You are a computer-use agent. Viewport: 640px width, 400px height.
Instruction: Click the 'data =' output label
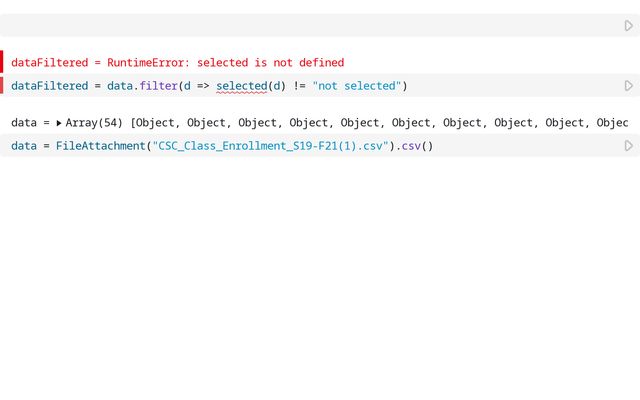[x=30, y=123]
